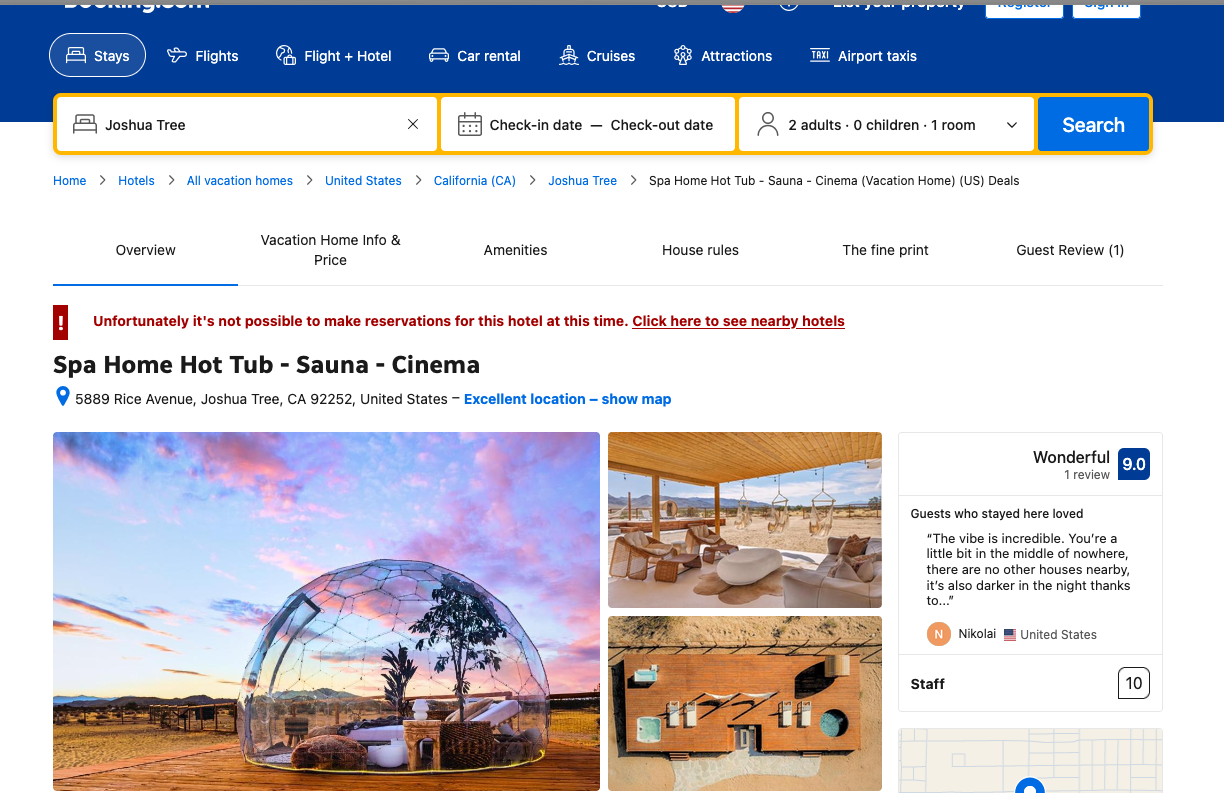The height and width of the screenshot is (793, 1224).
Task: Click here to see nearby hotels link
Action: tap(738, 321)
